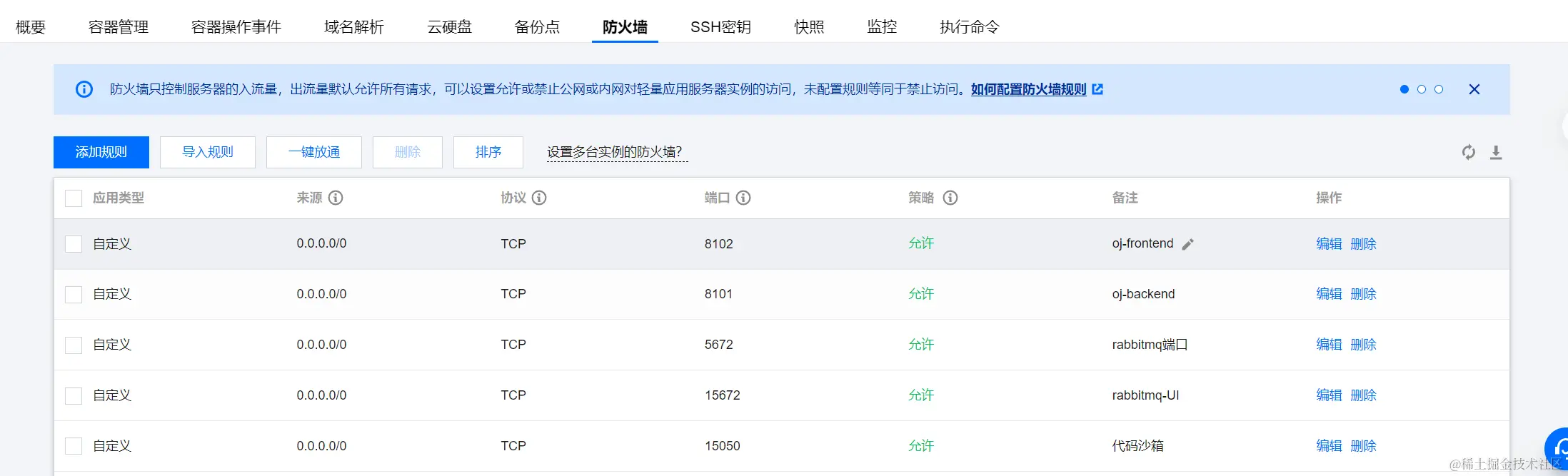Screen dimensions: 1568x476
Task: Open the 云硬盘 tab
Action: 450,27
